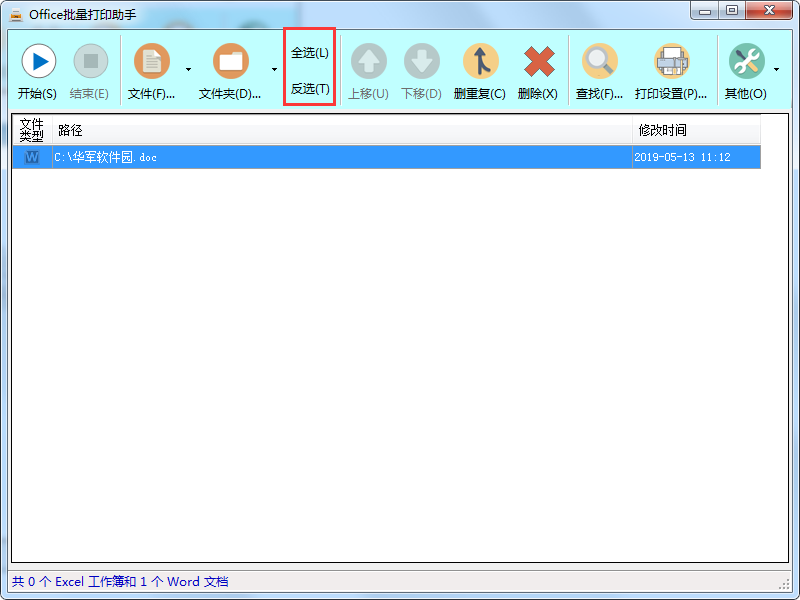The image size is (800, 600).
Task: Click the 结束(E) stop icon
Action: [90, 61]
